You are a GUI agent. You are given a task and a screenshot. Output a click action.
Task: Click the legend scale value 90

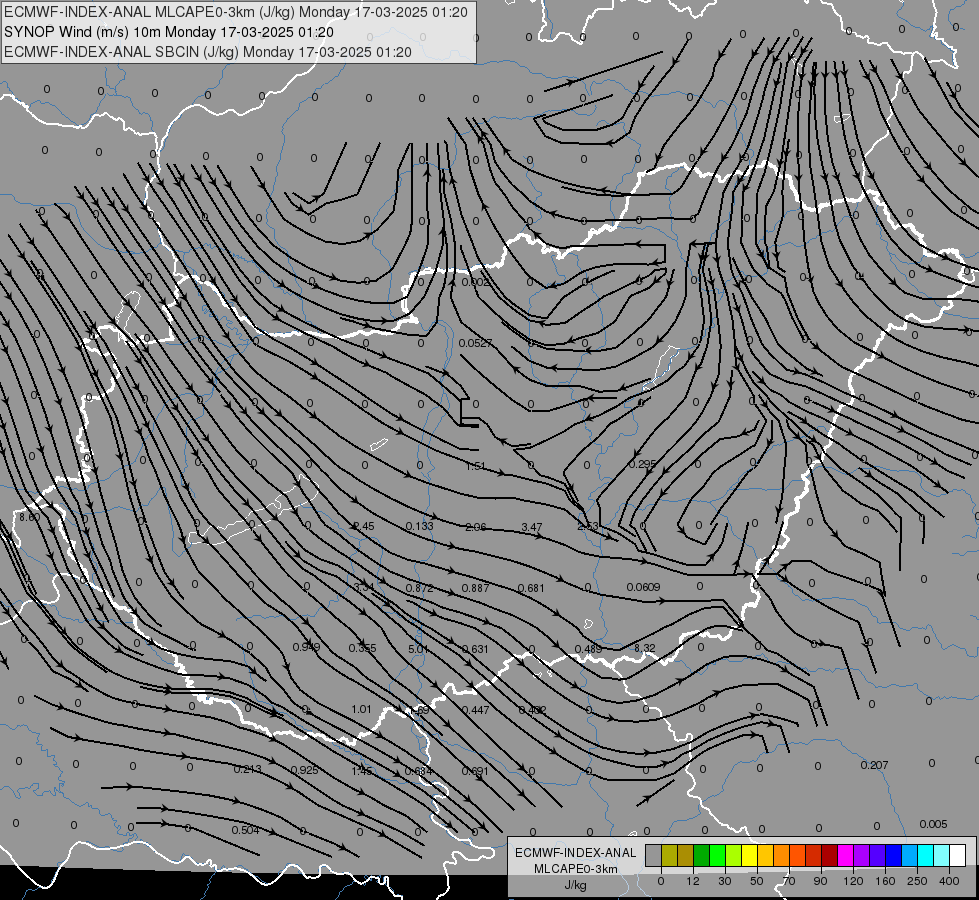pos(820,881)
